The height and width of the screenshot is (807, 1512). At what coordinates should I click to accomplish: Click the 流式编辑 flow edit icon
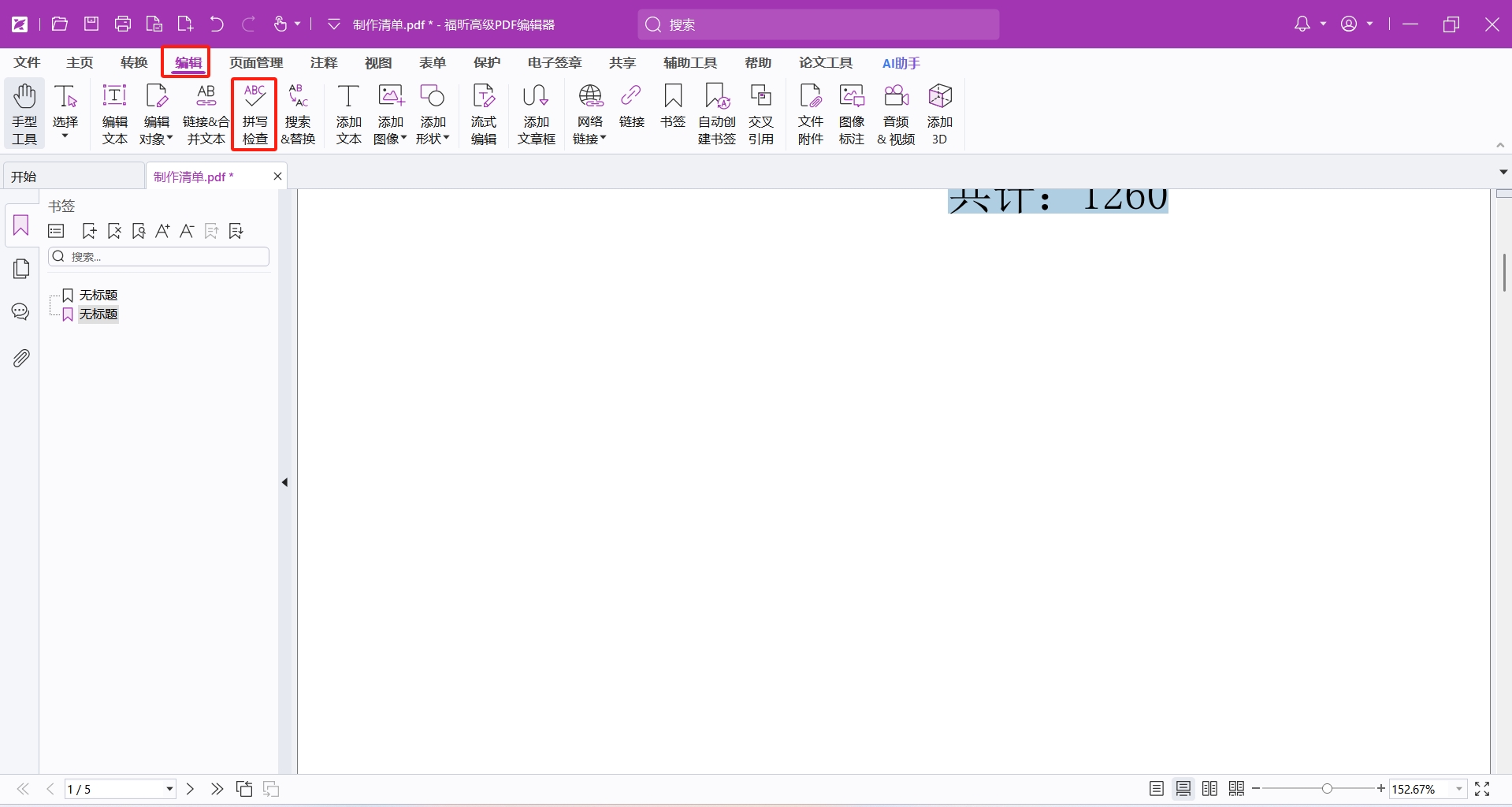coord(484,114)
